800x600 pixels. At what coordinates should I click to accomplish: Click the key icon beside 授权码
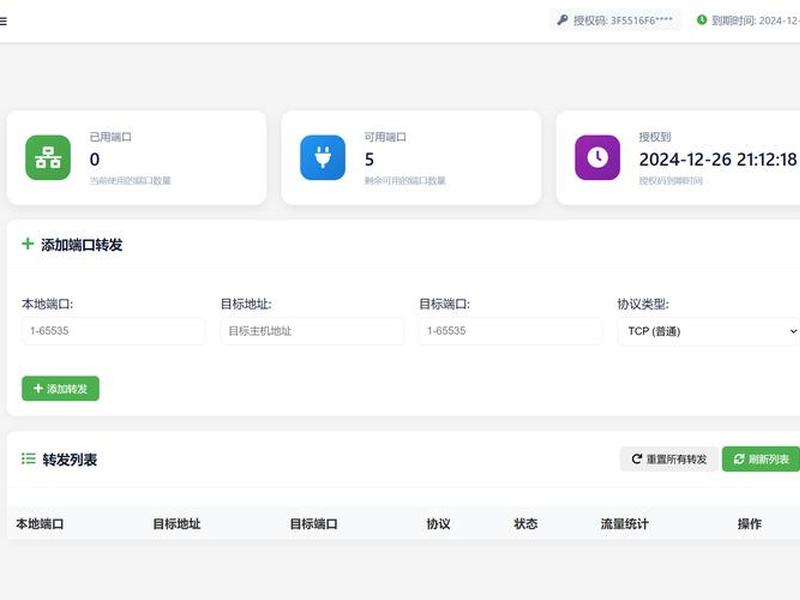tap(562, 20)
